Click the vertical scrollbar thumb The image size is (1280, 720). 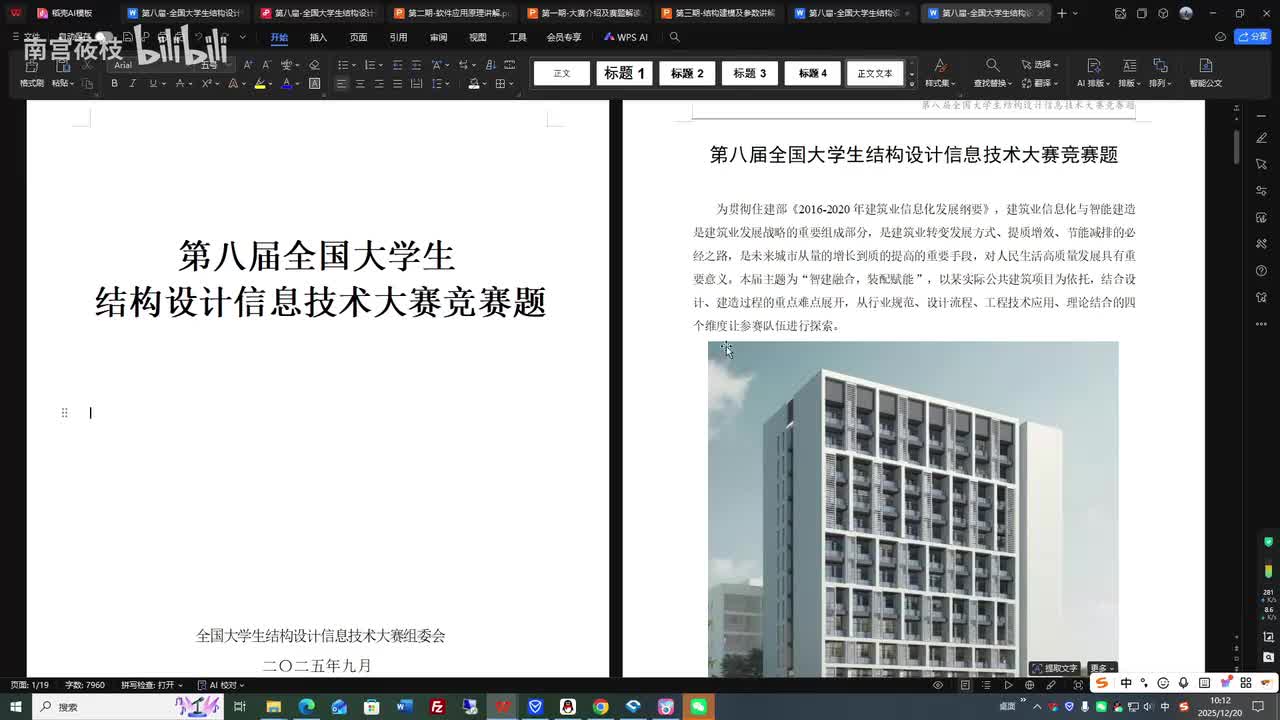pos(1236,147)
